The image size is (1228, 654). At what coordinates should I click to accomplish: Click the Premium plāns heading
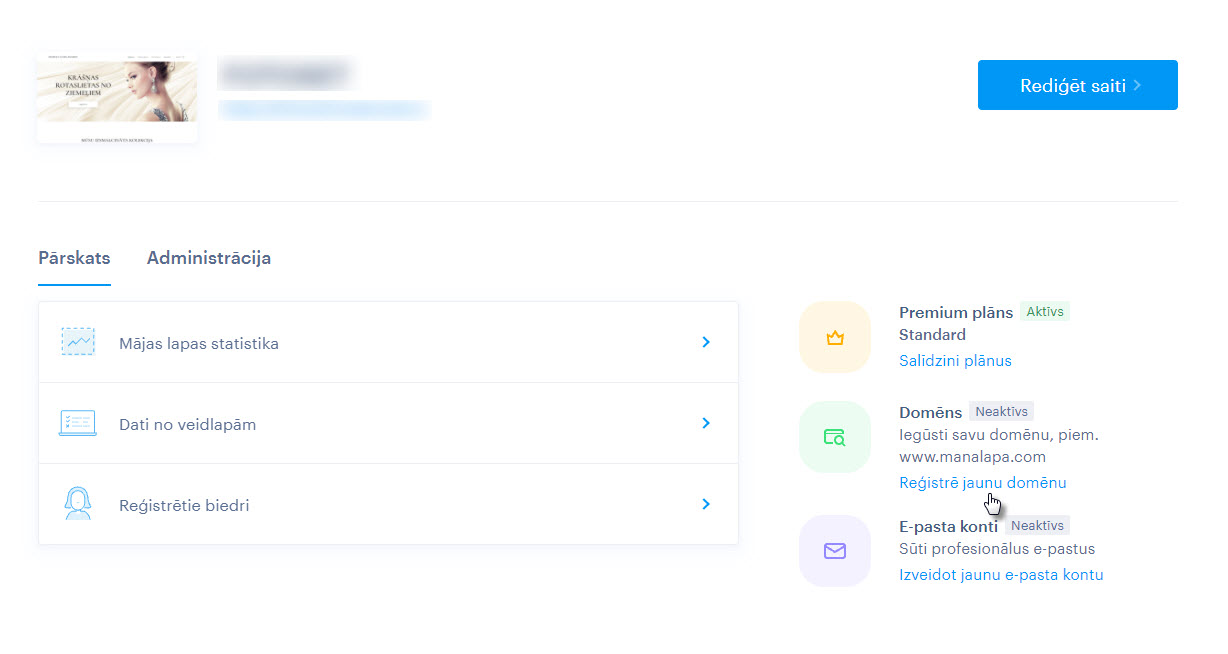tap(956, 312)
